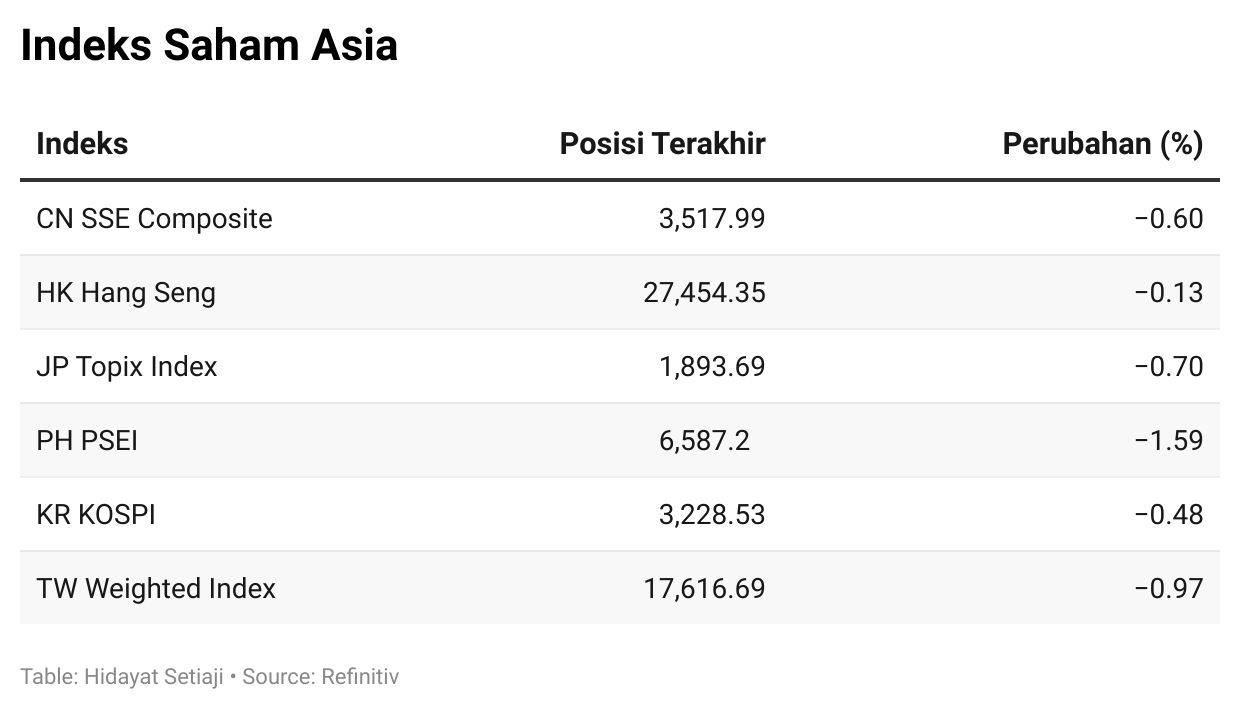Click the Topix value 1,893.69
The image size is (1240, 710).
pyautogui.click(x=712, y=367)
